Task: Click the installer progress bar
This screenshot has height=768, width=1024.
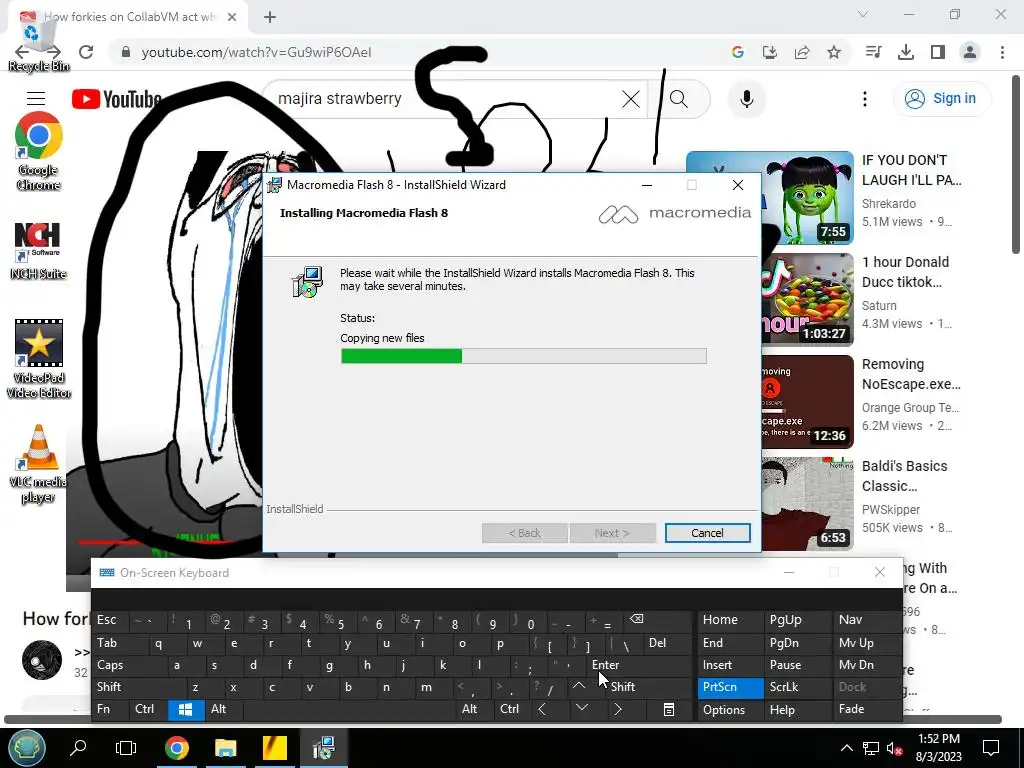Action: (524, 356)
